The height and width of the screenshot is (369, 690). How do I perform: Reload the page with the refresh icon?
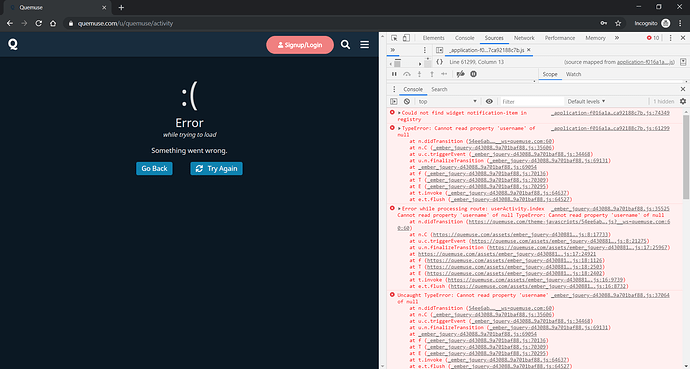39,23
